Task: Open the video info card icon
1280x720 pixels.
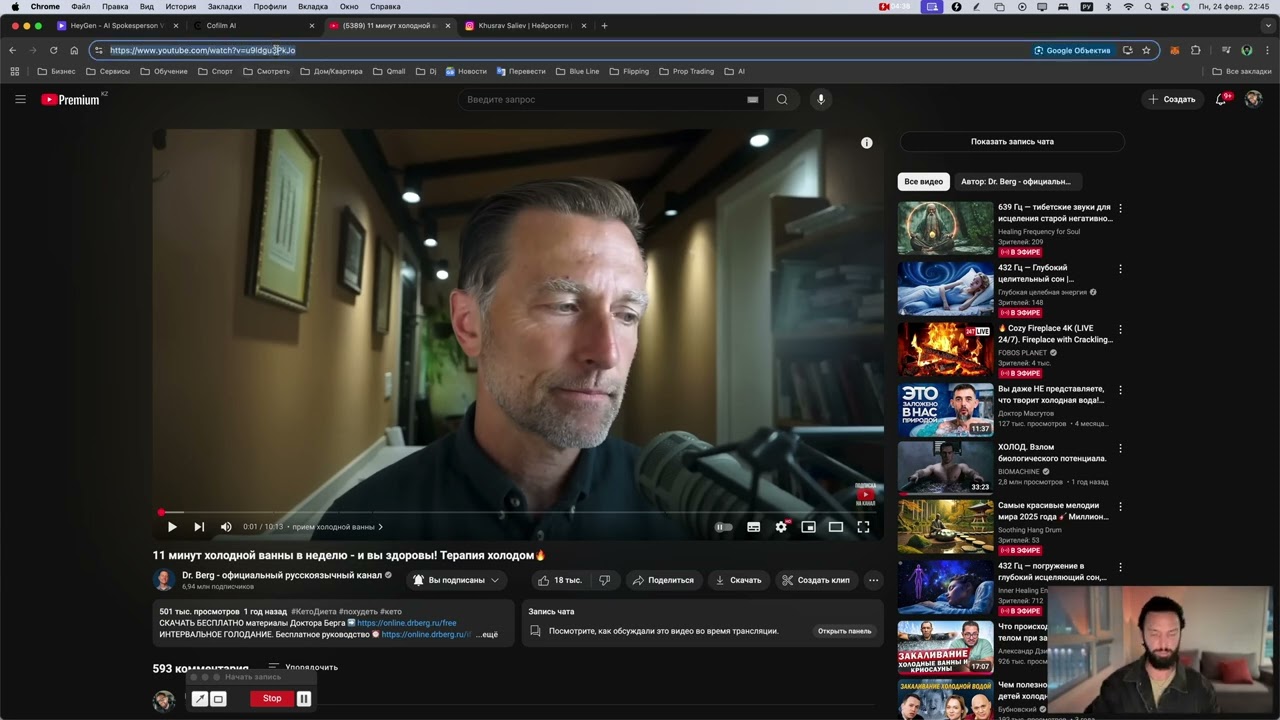Action: tap(867, 143)
